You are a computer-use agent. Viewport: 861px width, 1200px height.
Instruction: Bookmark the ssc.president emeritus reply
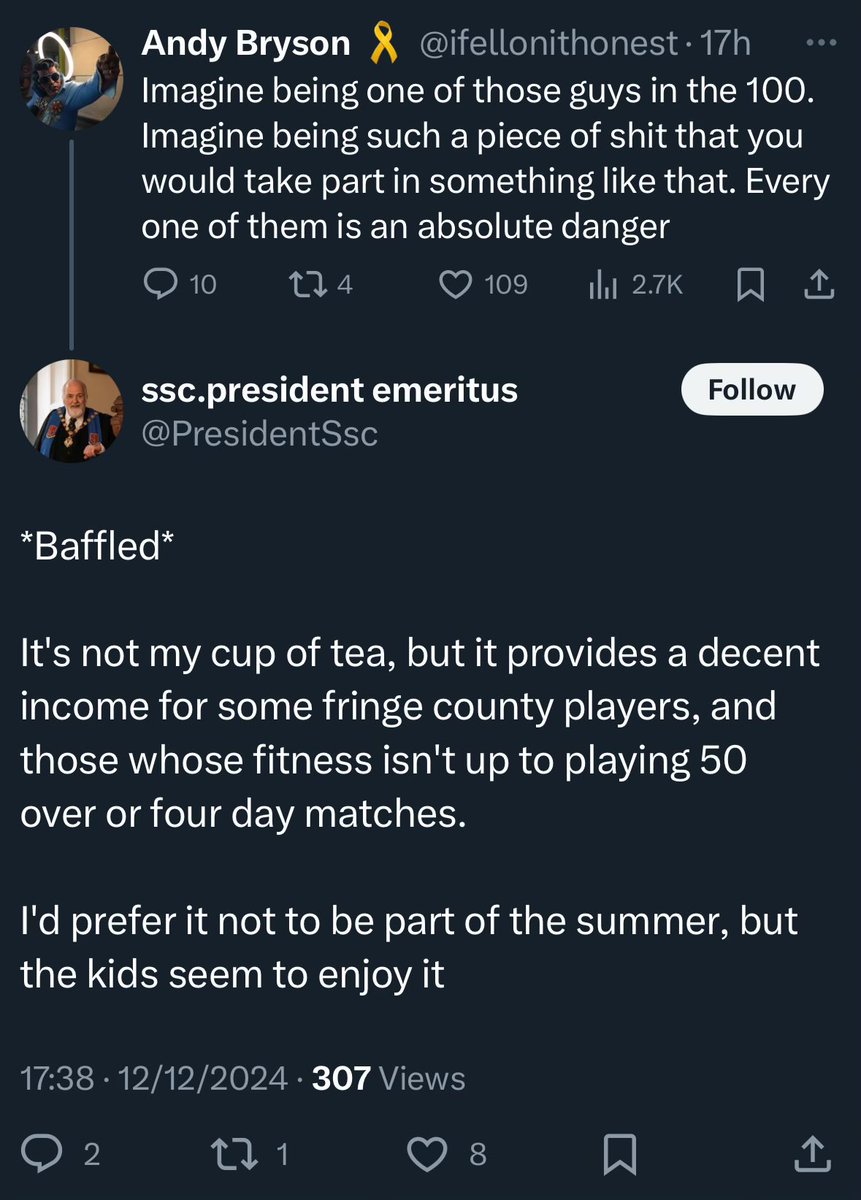click(x=622, y=1155)
